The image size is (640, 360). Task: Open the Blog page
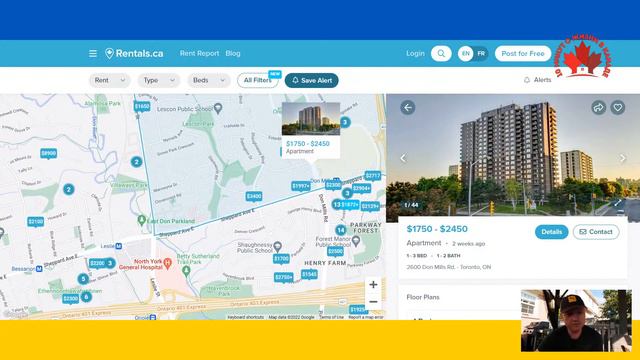tap(233, 53)
